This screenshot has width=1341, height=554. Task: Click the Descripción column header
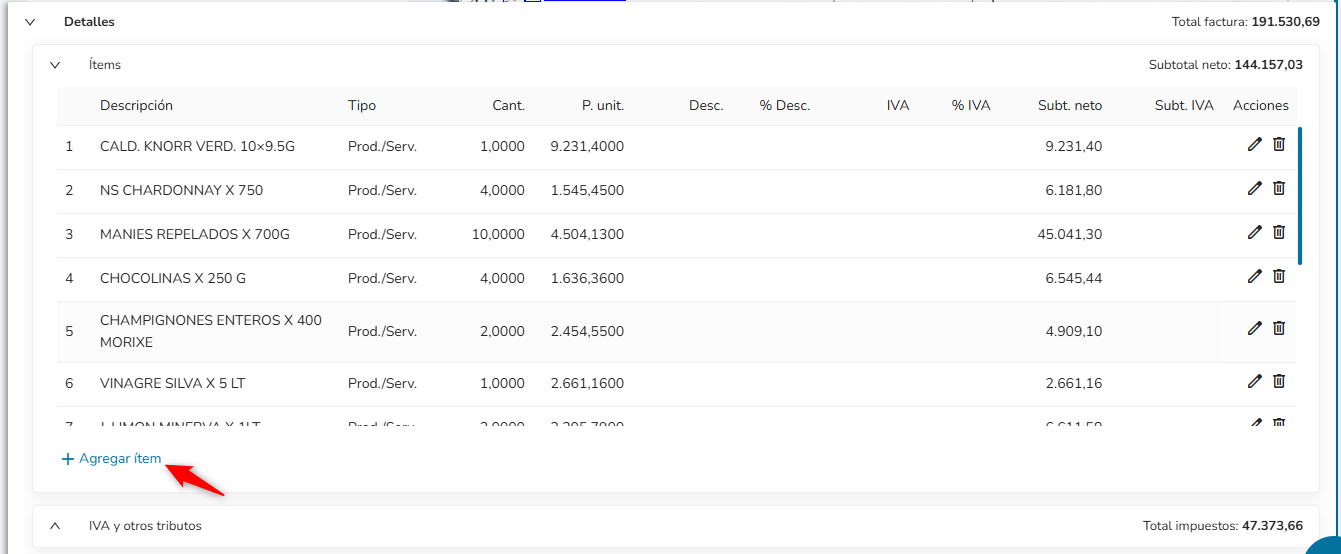[136, 105]
